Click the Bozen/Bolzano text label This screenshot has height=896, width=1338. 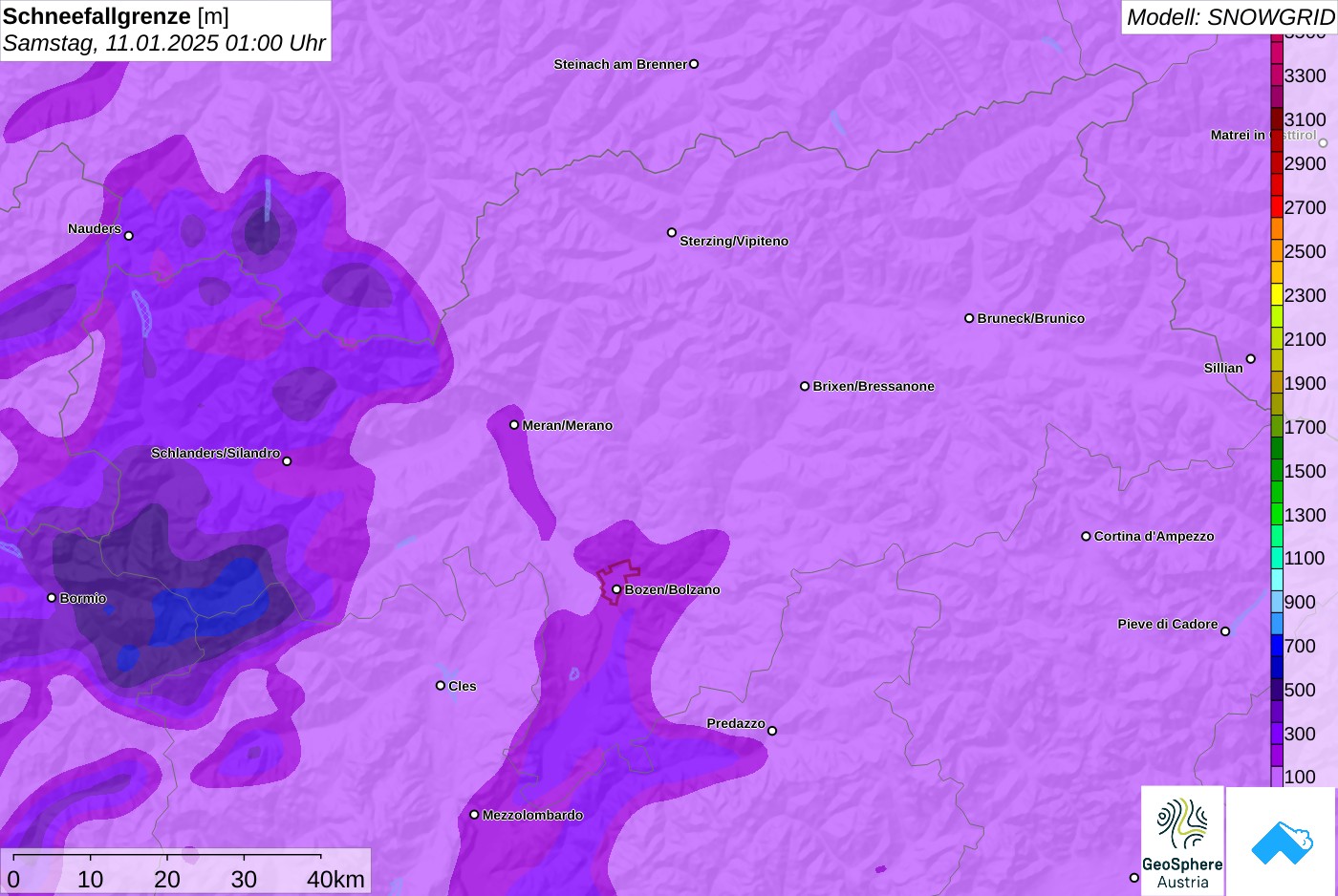tap(673, 589)
